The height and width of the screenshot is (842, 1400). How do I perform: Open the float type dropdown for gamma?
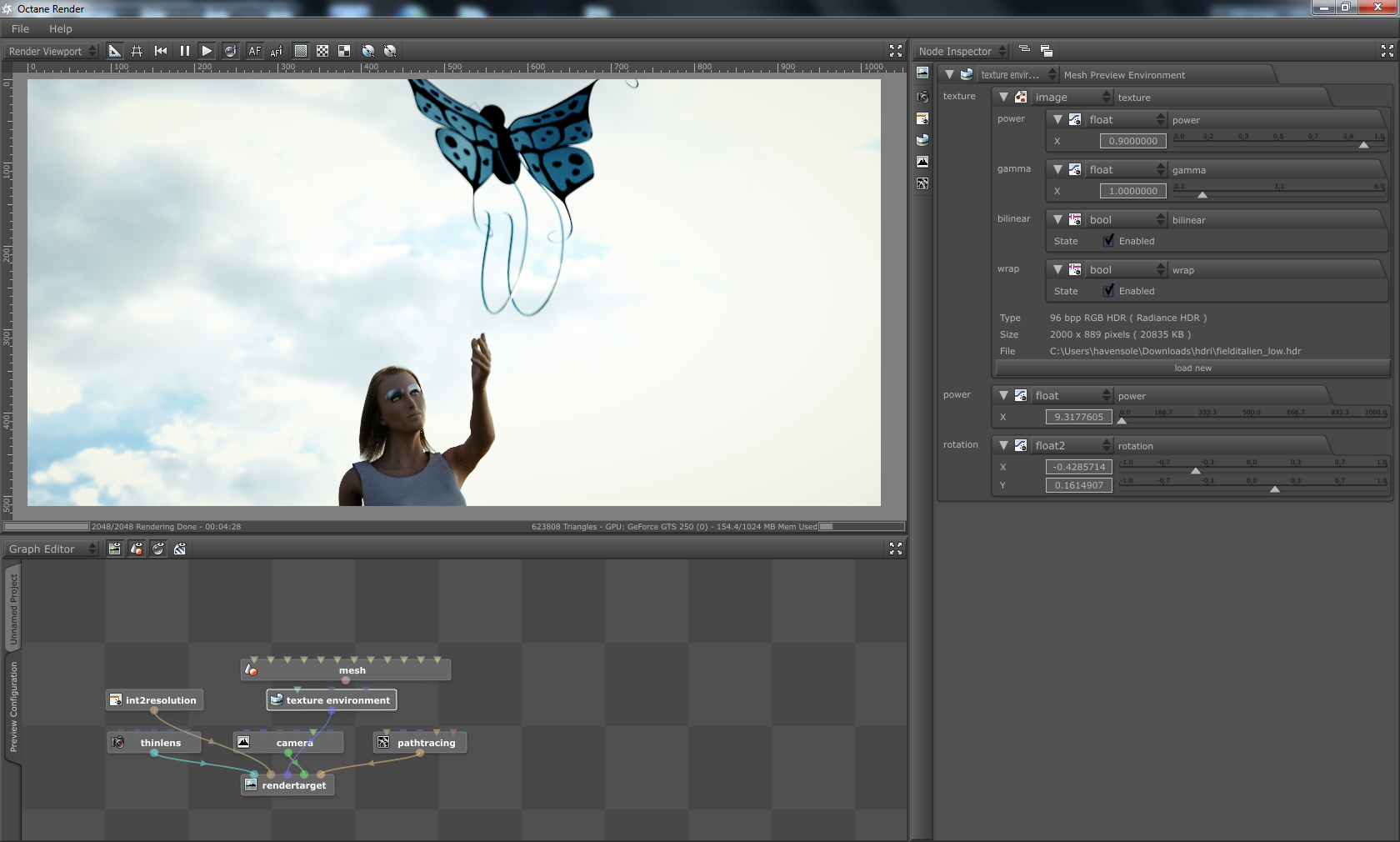click(x=1126, y=169)
